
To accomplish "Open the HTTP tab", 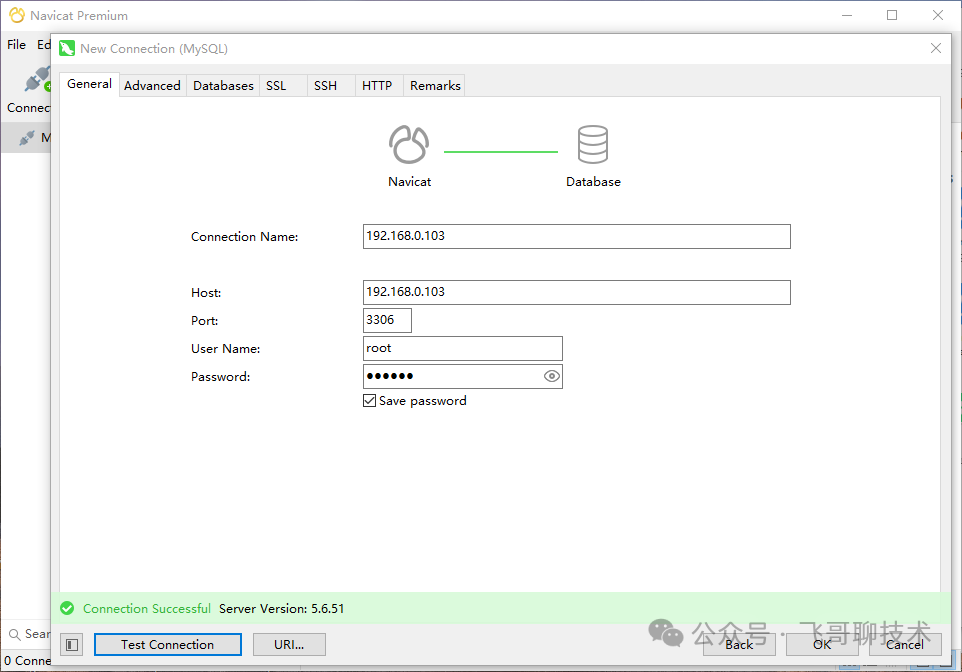I will tap(377, 85).
